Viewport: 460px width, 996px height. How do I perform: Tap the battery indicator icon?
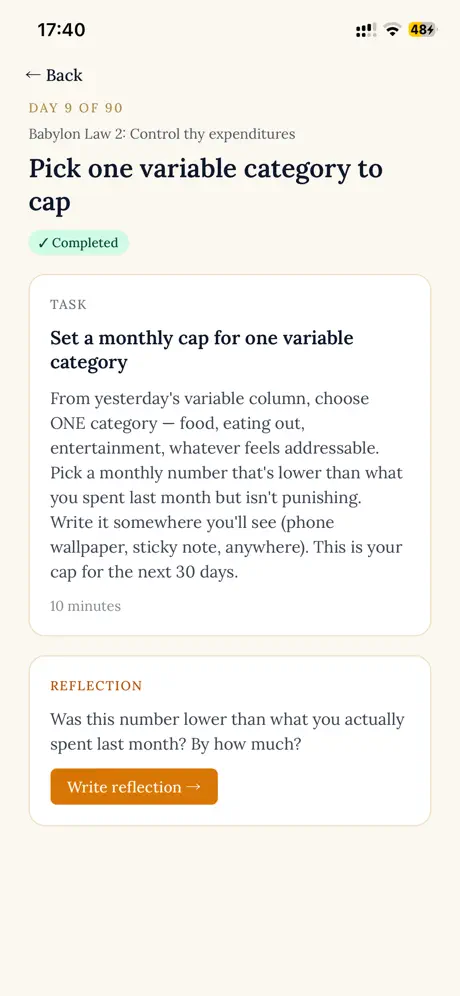[422, 30]
